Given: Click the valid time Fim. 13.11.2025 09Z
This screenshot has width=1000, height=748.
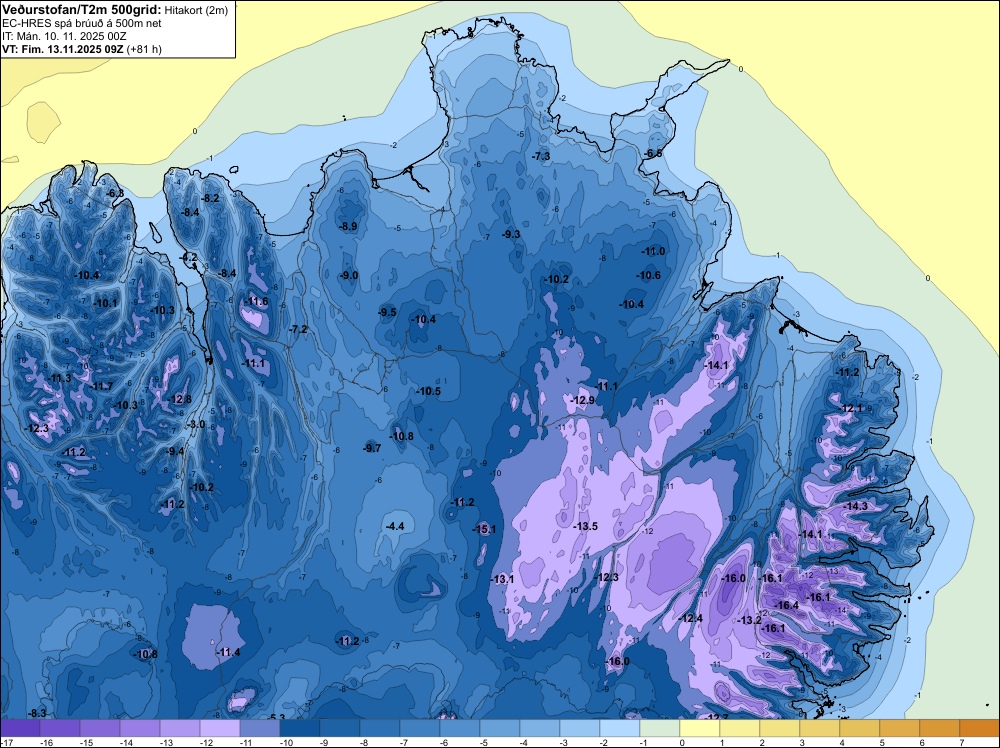Looking at the screenshot, I should pyautogui.click(x=71, y=48).
